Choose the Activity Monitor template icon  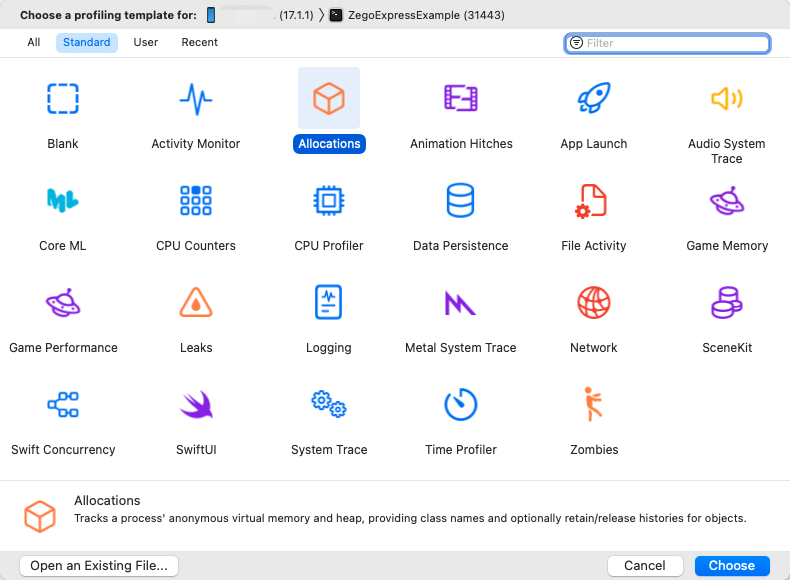196,99
